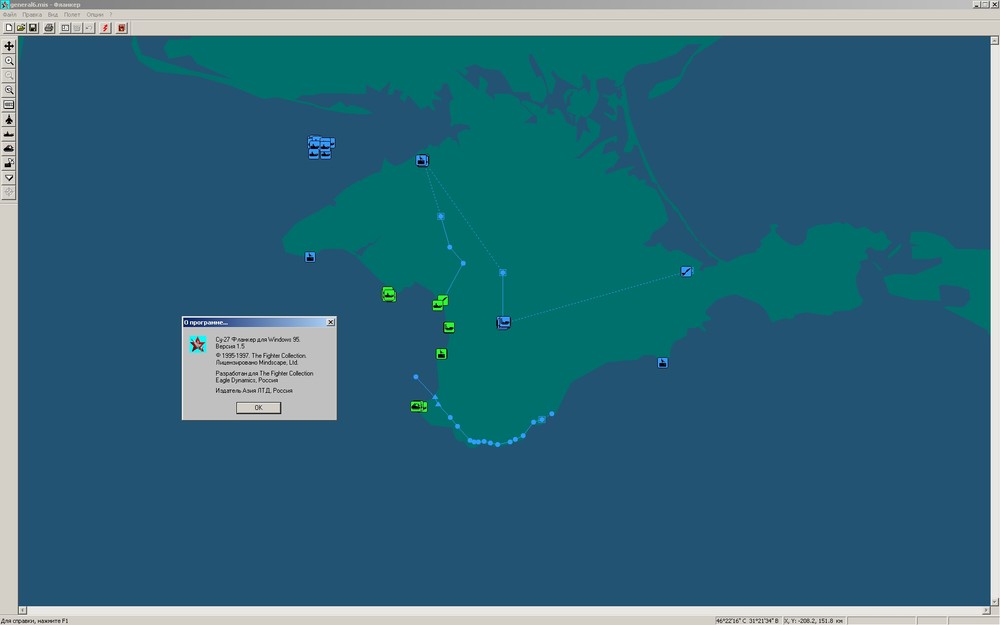
Task: Select the pan/move map tool
Action: (9, 46)
